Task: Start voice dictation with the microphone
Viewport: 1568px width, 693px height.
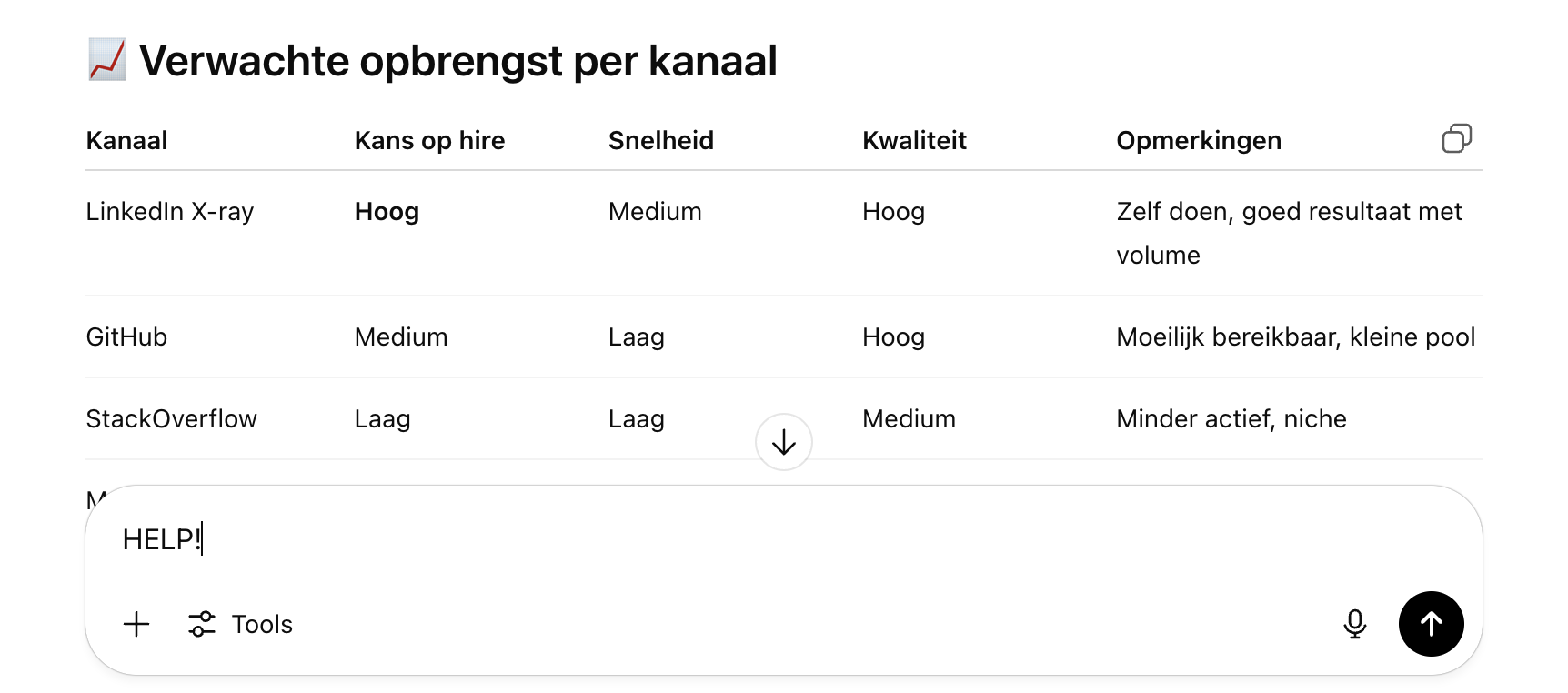Action: pyautogui.click(x=1354, y=624)
